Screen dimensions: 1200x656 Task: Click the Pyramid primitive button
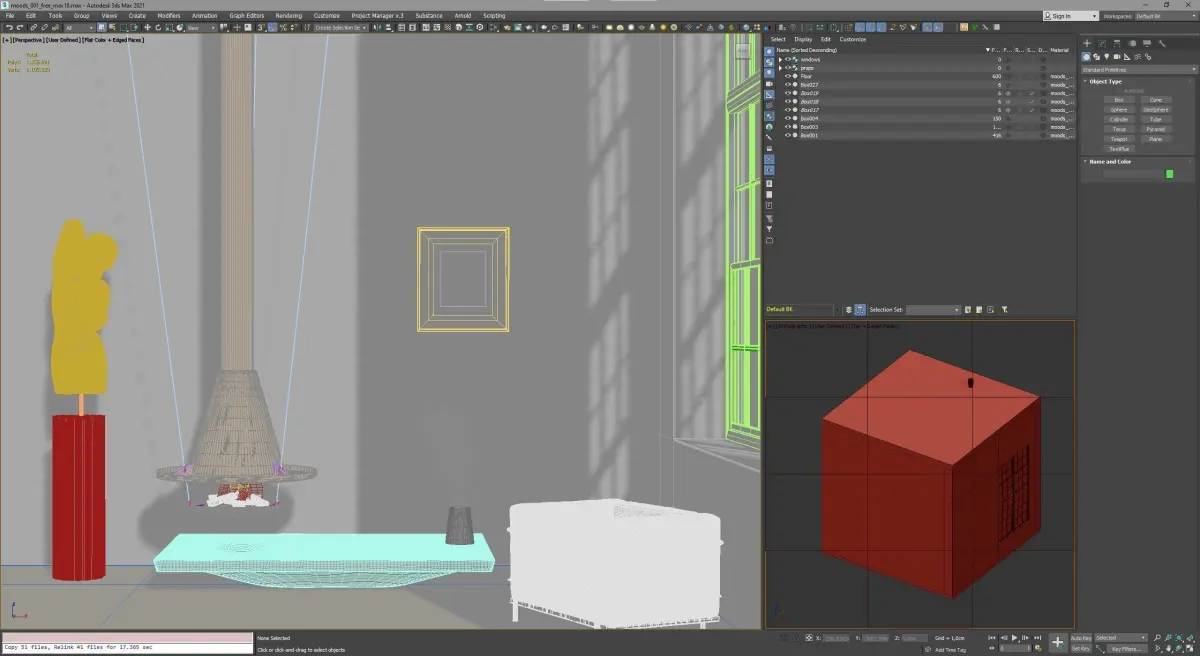[1156, 129]
